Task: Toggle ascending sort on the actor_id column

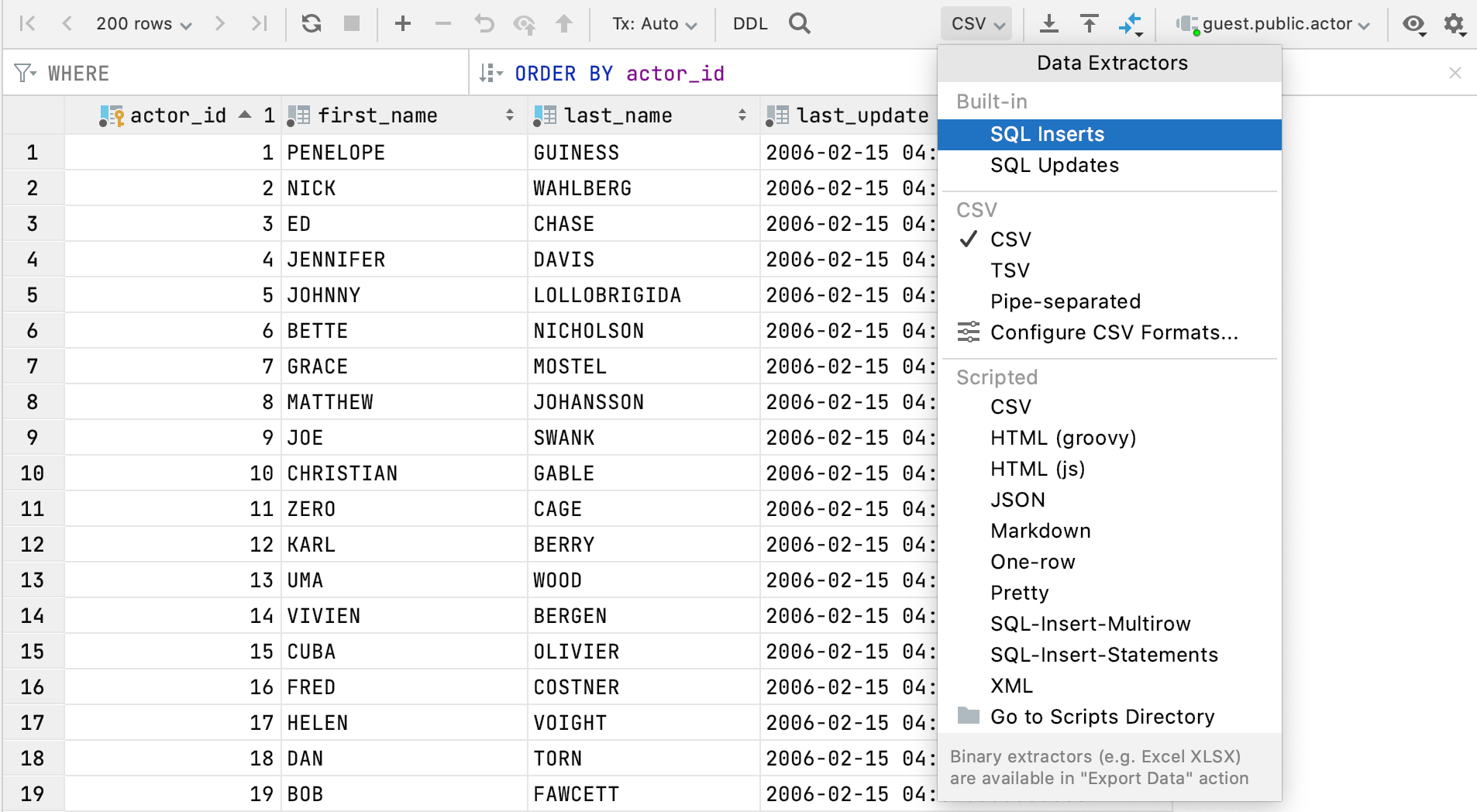Action: point(244,115)
